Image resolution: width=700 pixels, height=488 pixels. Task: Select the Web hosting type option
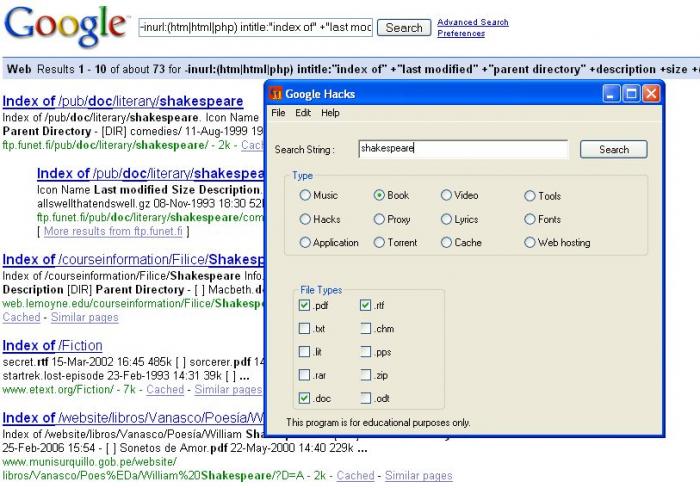pos(529,242)
